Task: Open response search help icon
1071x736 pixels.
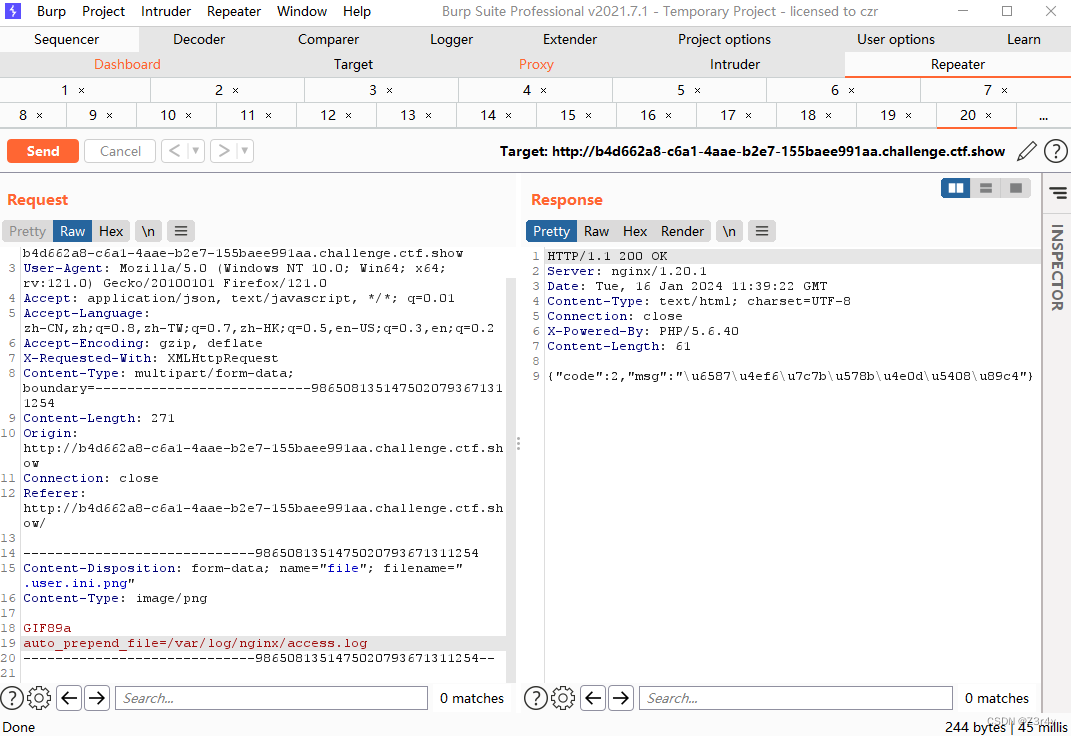Action: (x=536, y=698)
